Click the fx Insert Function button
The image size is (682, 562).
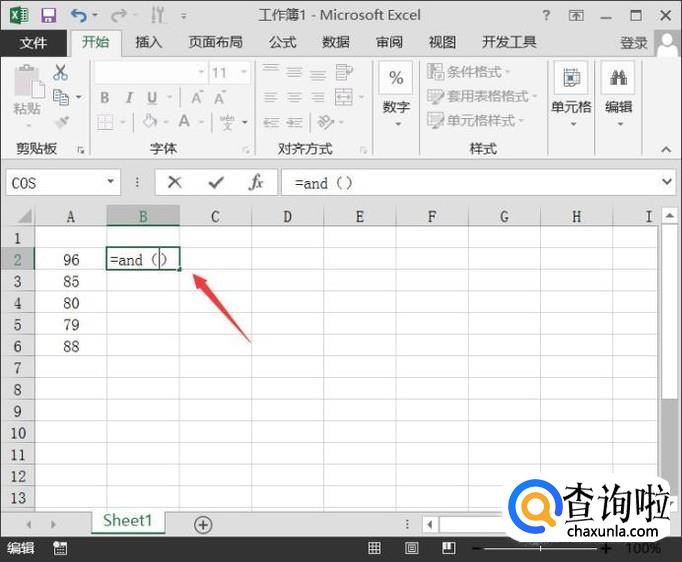click(256, 182)
